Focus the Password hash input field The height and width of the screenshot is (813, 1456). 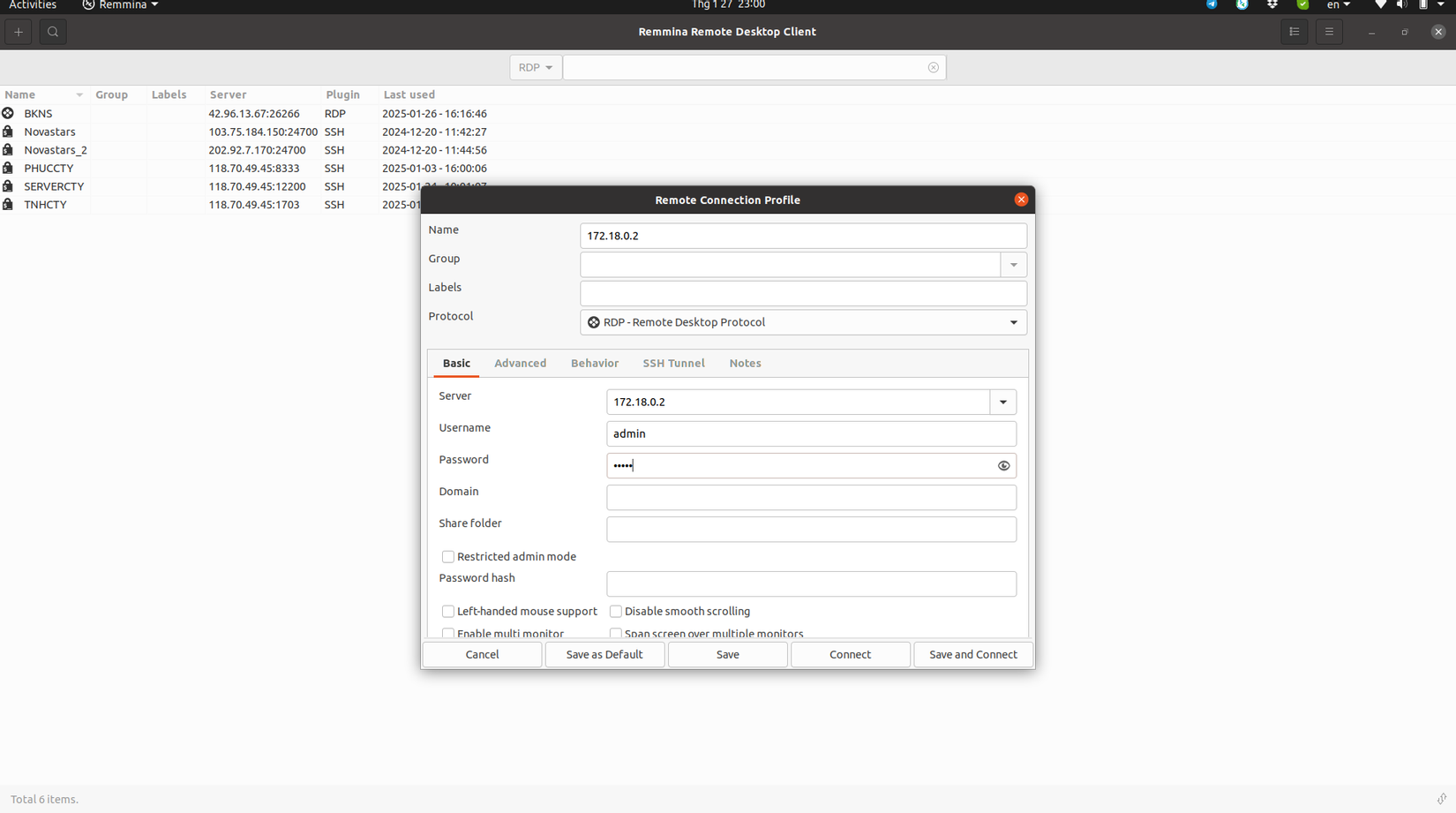point(811,584)
